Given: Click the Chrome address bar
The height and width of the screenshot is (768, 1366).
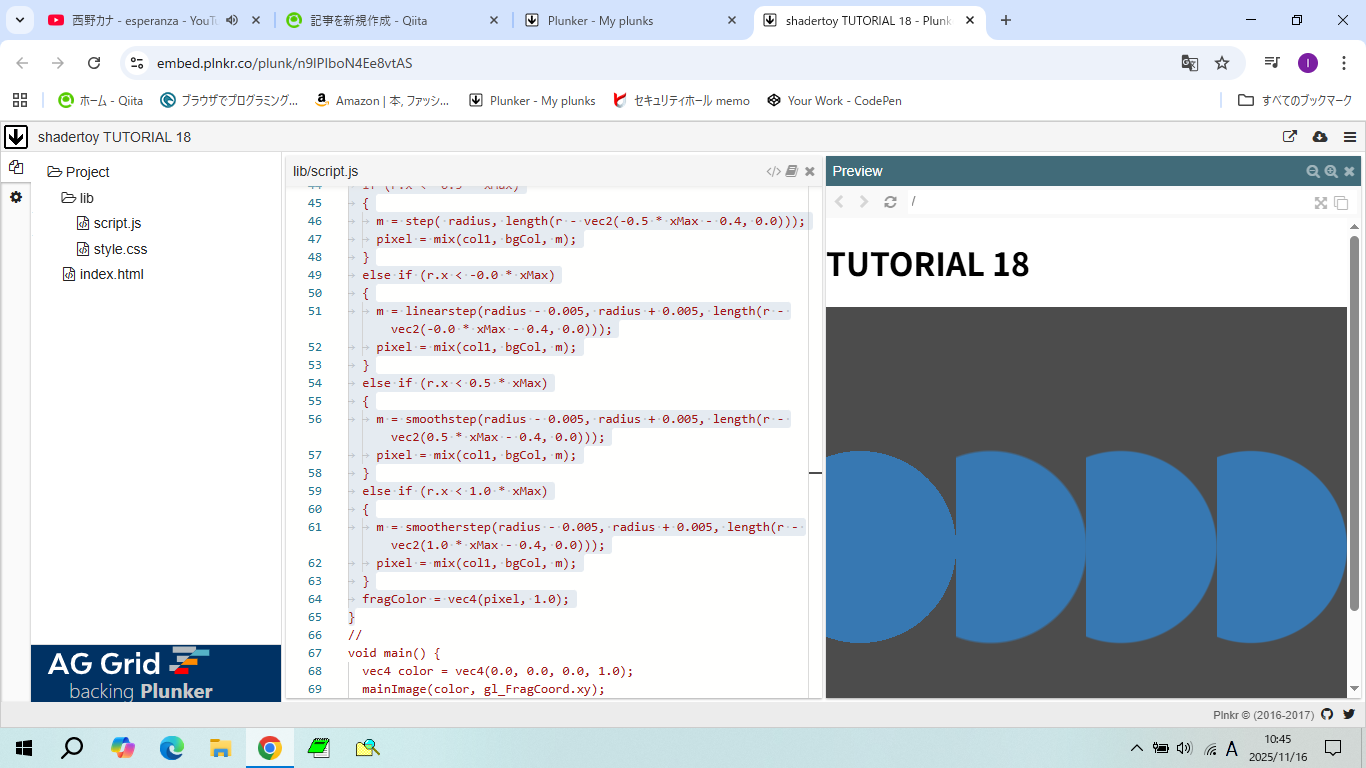Looking at the screenshot, I should 660,63.
